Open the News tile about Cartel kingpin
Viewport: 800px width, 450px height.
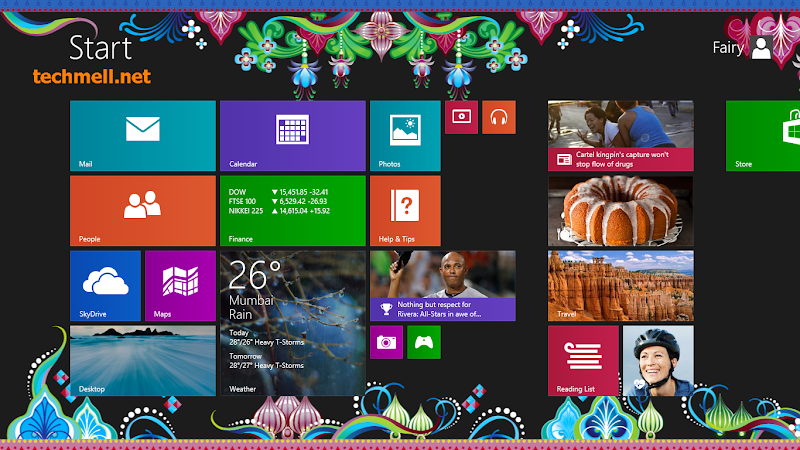tap(621, 136)
